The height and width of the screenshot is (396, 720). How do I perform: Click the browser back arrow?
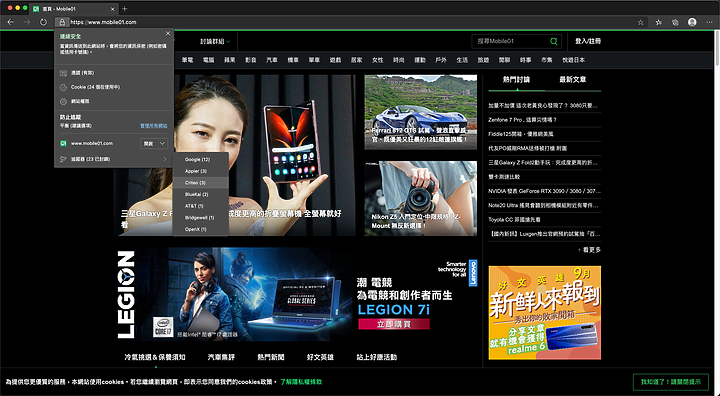(x=11, y=22)
